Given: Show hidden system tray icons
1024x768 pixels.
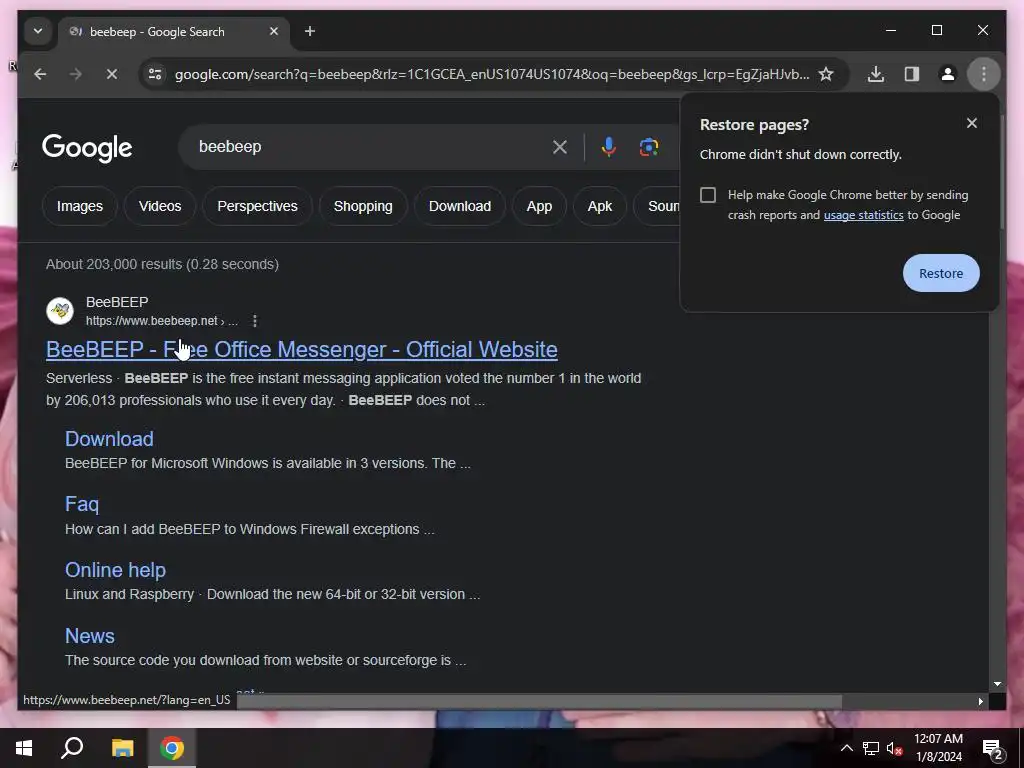Looking at the screenshot, I should 846,748.
